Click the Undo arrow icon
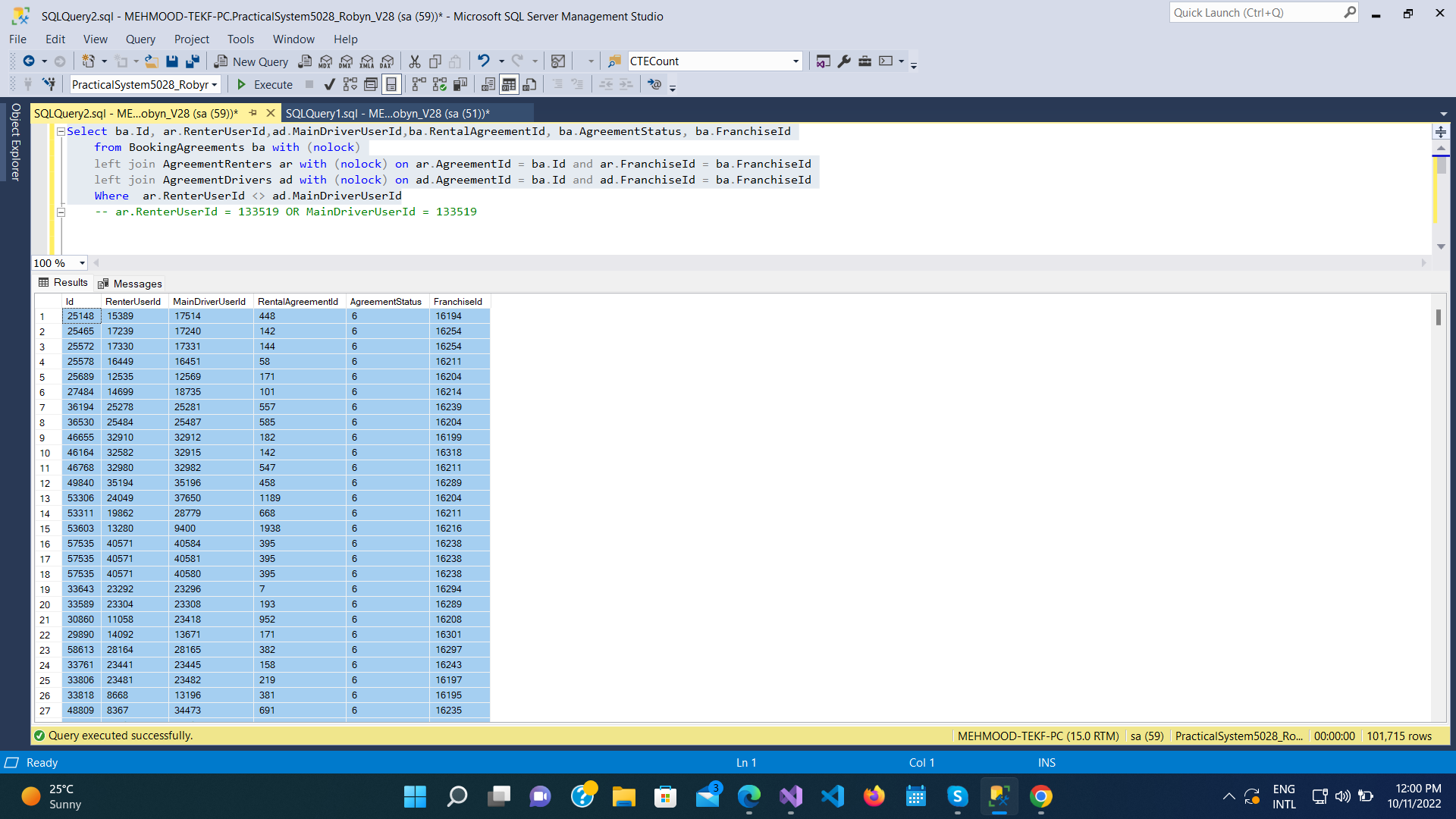The image size is (1456, 819). coord(483,61)
